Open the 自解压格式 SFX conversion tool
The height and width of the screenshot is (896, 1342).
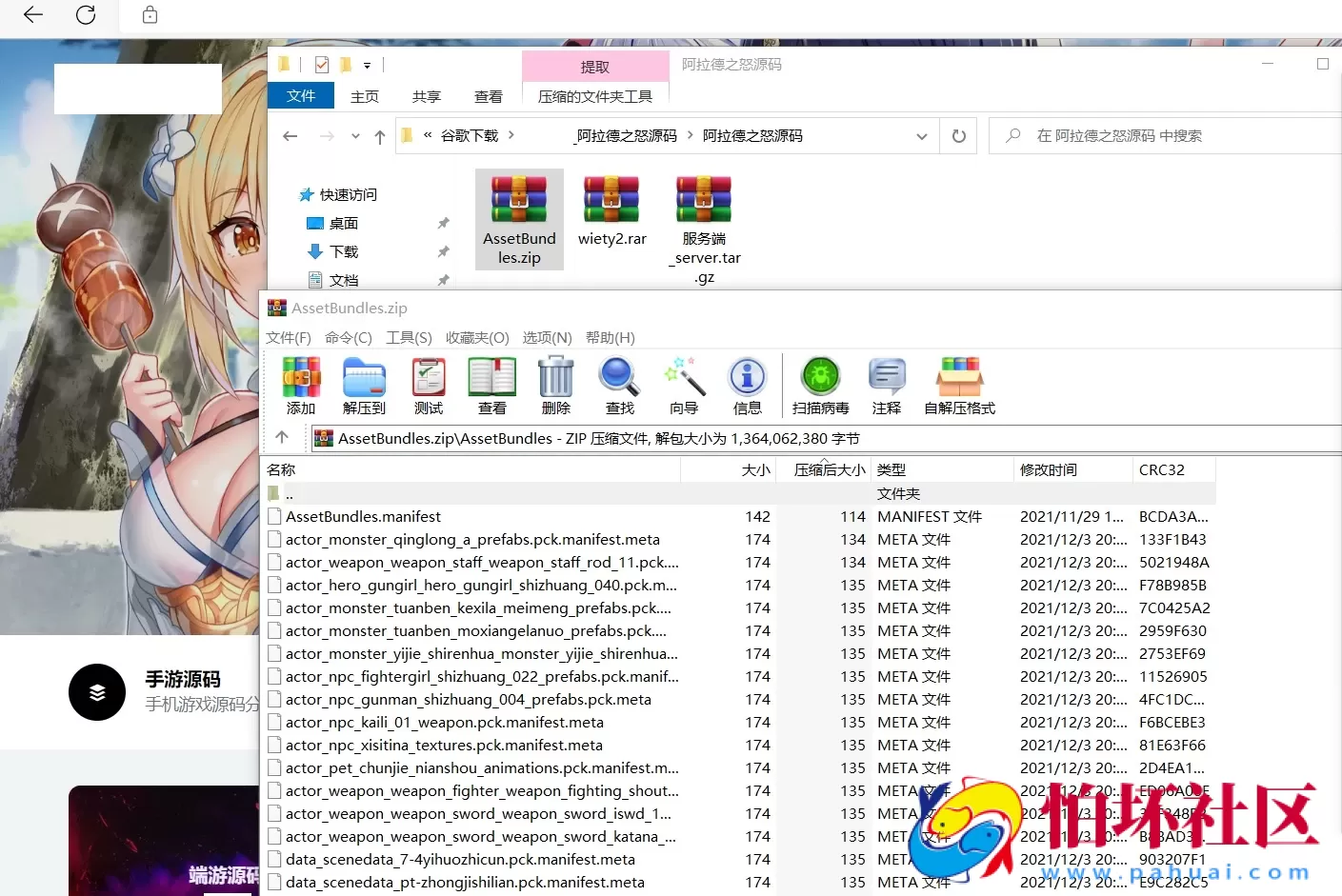[959, 385]
